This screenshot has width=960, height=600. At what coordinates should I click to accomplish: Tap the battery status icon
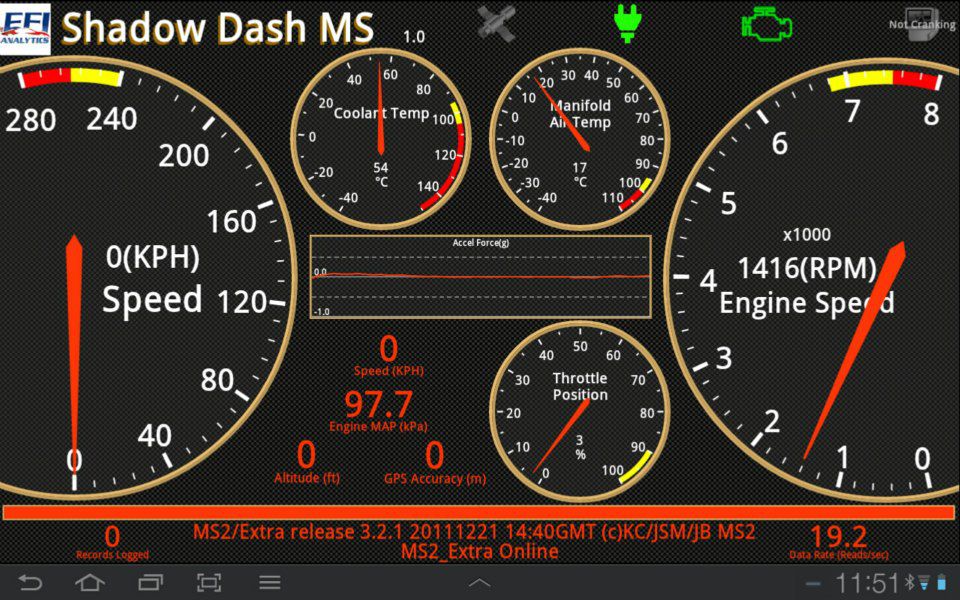click(942, 582)
